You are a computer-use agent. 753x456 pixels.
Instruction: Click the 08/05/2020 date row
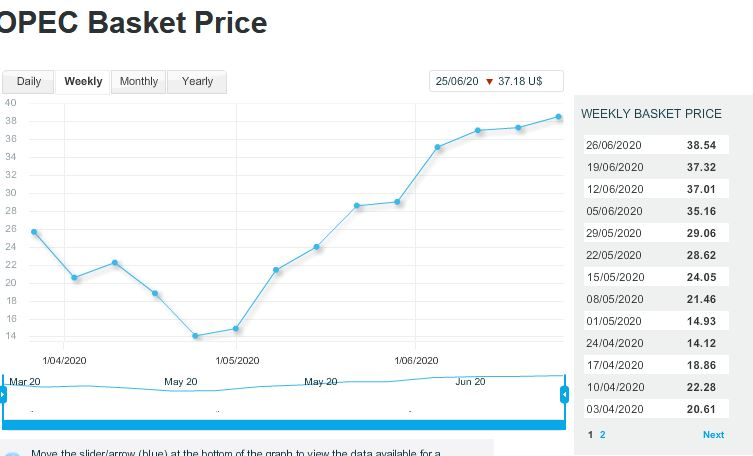(x=656, y=299)
